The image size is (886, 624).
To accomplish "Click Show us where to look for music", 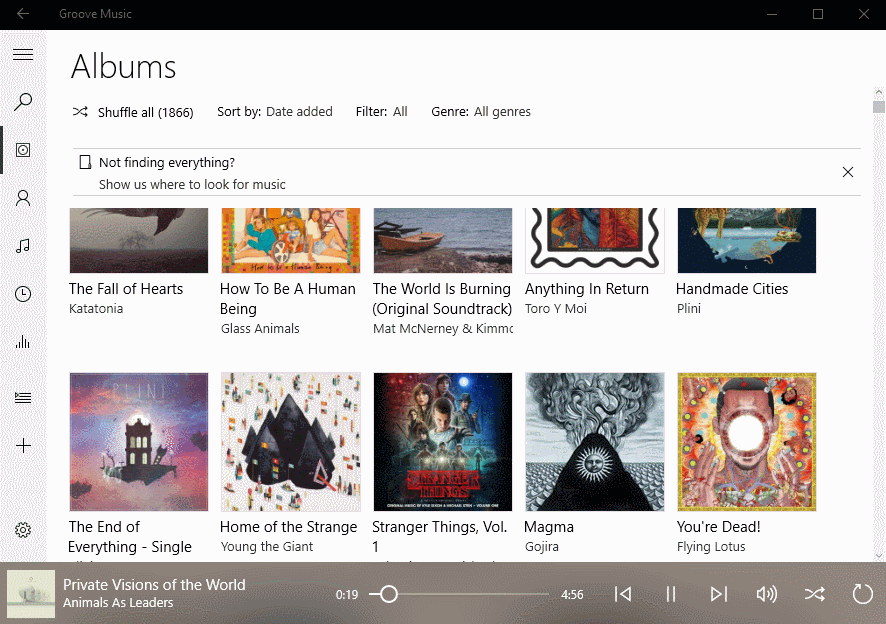I will (192, 184).
